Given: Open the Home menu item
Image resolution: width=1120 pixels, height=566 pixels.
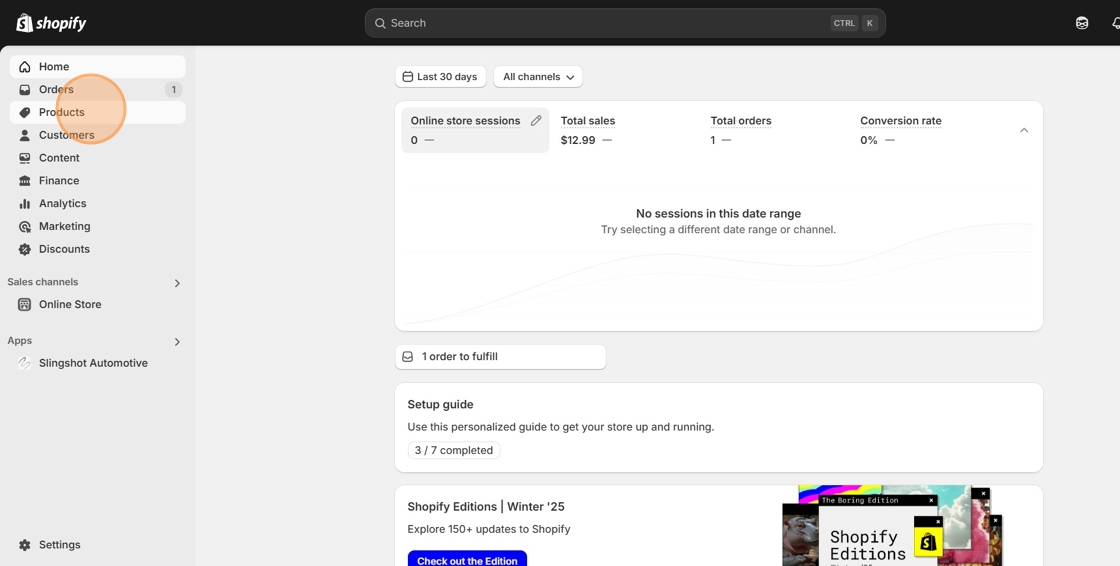Looking at the screenshot, I should pyautogui.click(x=98, y=66).
